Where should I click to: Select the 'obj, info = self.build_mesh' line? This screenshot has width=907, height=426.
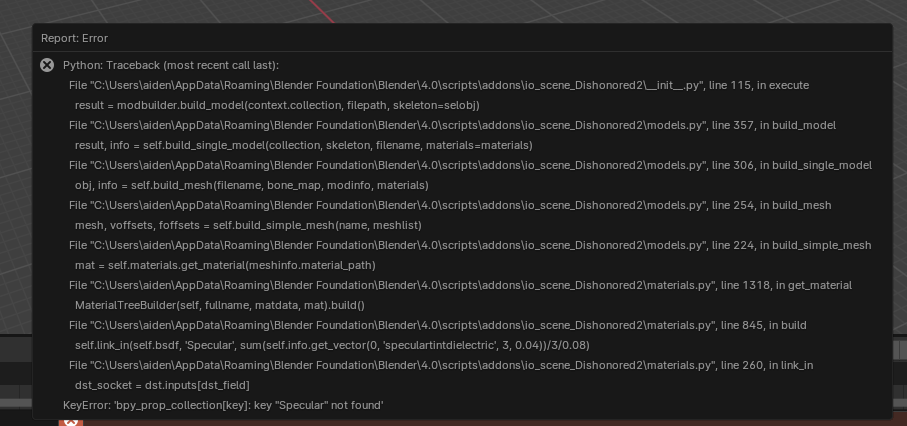(x=251, y=185)
